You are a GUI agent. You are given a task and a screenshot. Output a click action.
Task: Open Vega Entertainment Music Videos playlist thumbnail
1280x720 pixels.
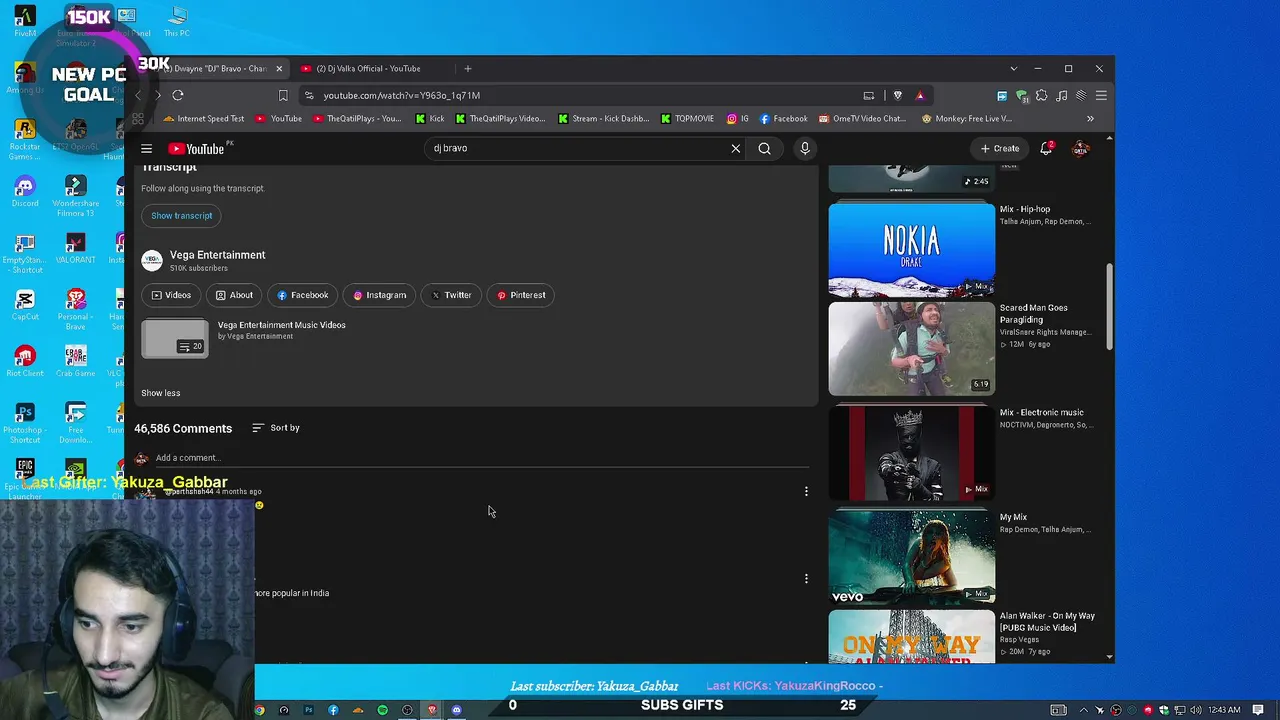[175, 339]
